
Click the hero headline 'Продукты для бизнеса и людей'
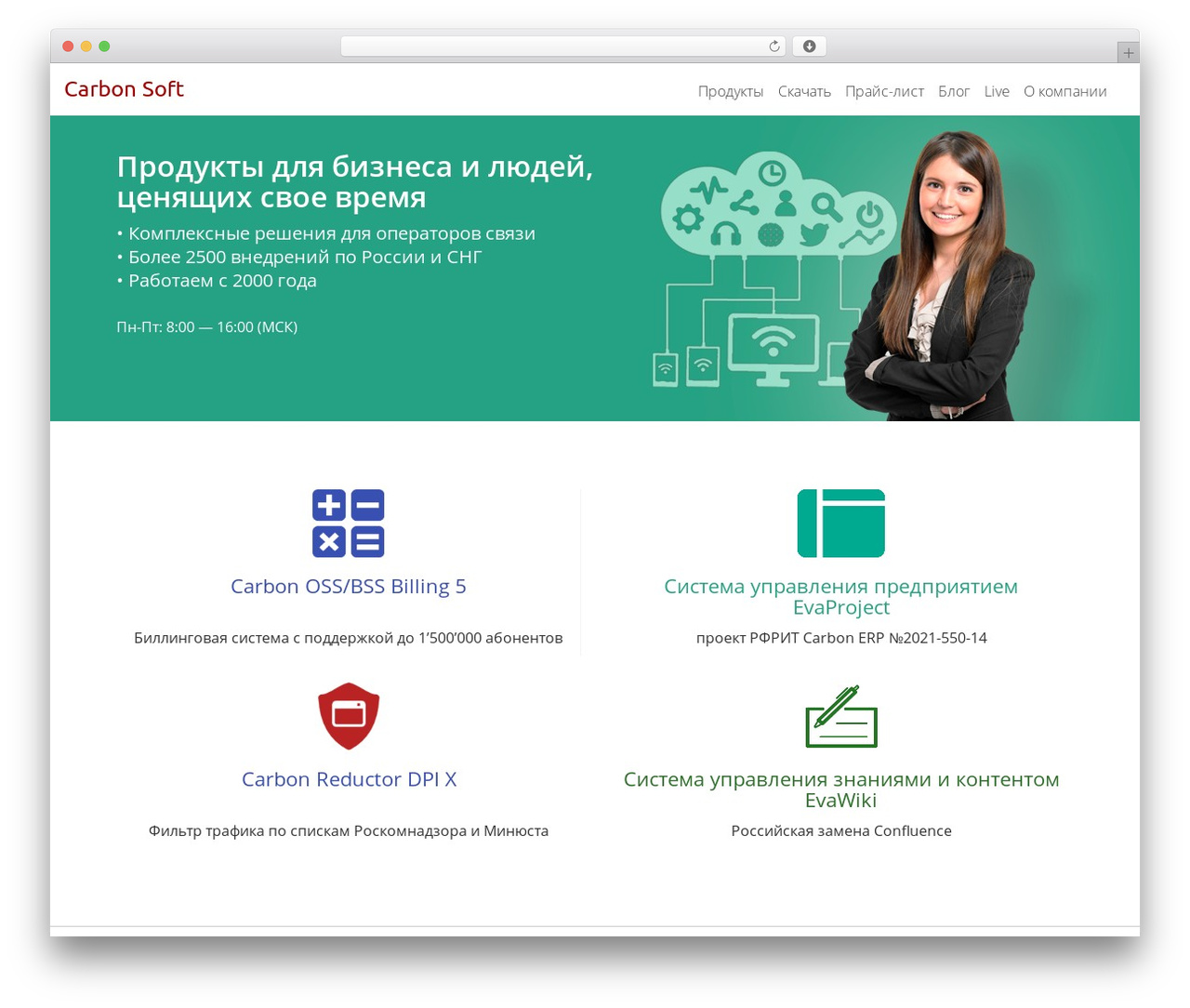[x=355, y=181]
